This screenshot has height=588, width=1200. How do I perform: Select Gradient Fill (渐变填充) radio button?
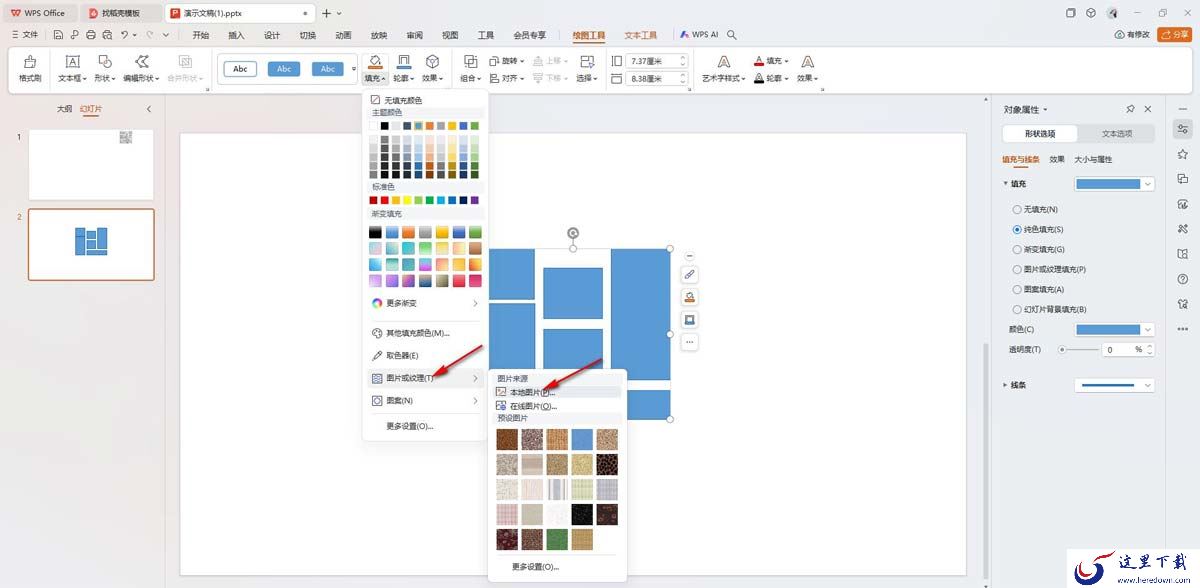[x=1018, y=249]
